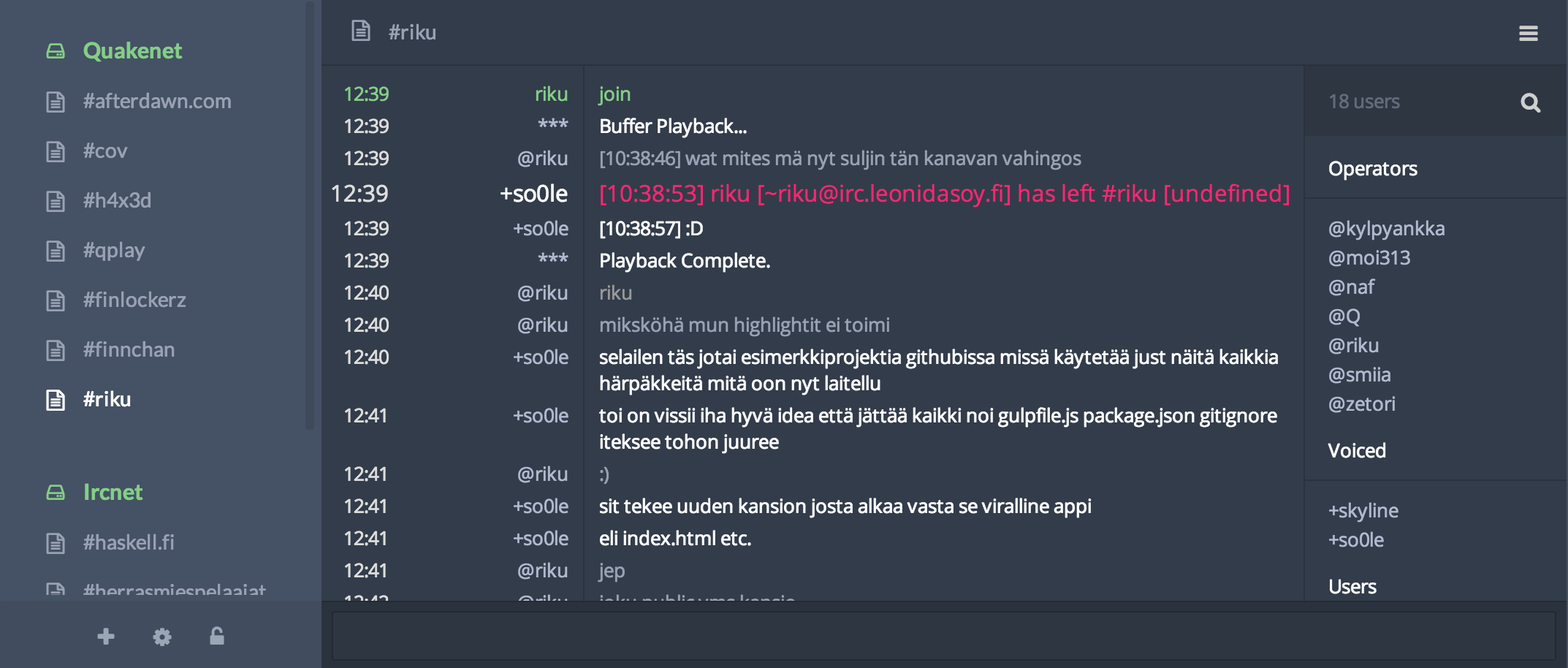Click the document icon in #riku header
Screen dimensions: 1568x668
(361, 31)
